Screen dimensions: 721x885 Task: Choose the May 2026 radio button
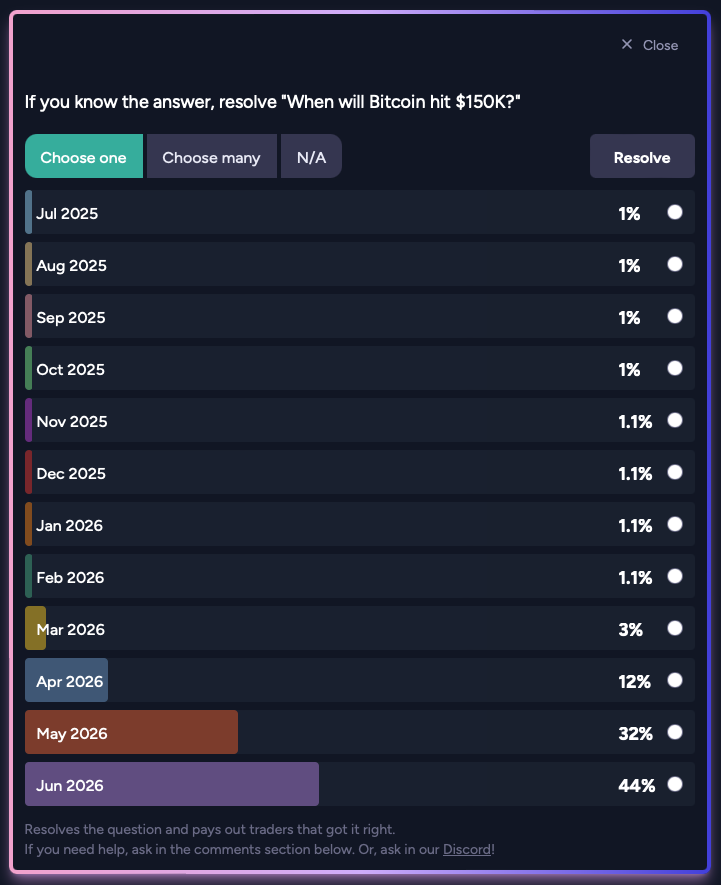[x=675, y=732]
